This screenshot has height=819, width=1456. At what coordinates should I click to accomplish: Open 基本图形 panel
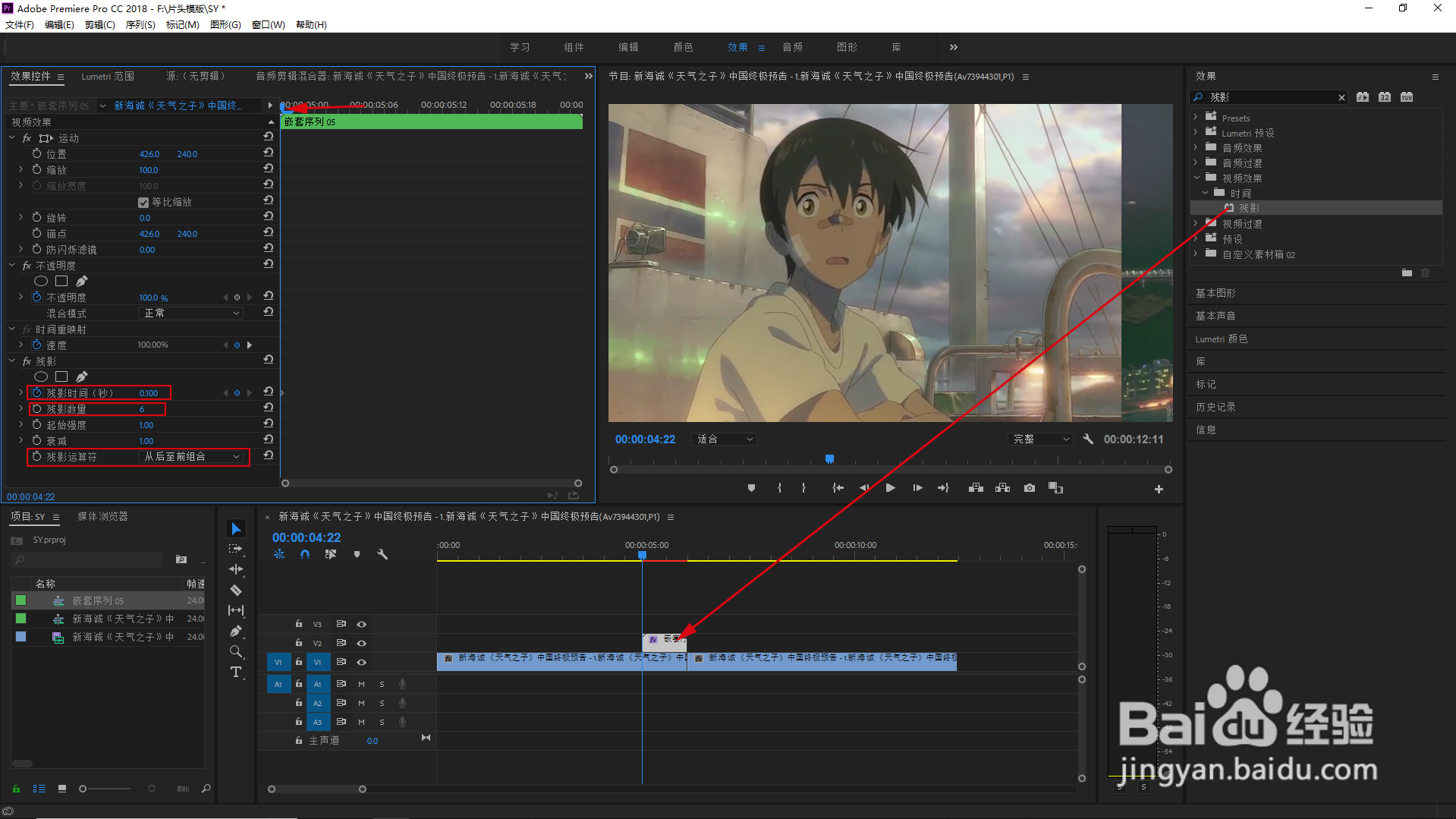point(1215,293)
